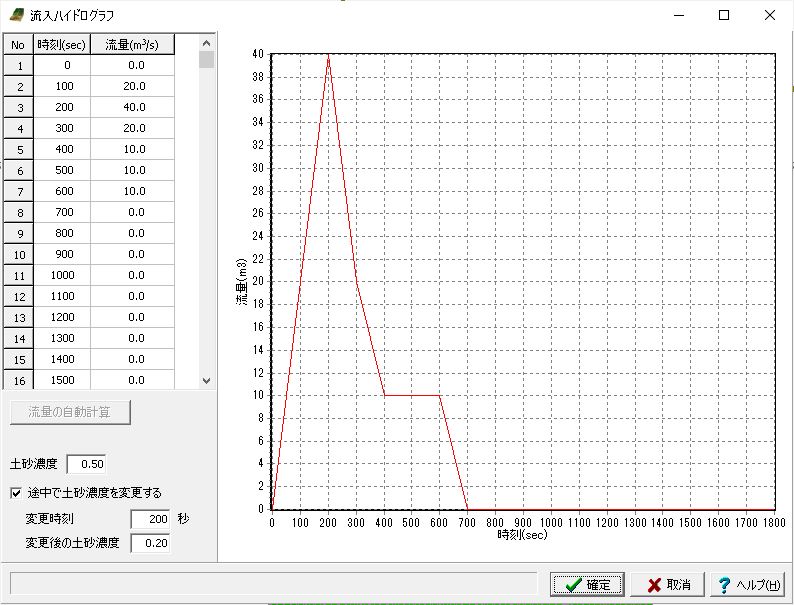Image resolution: width=794 pixels, height=605 pixels.
Task: Click the table scrollbar down arrow
Action: coord(206,381)
